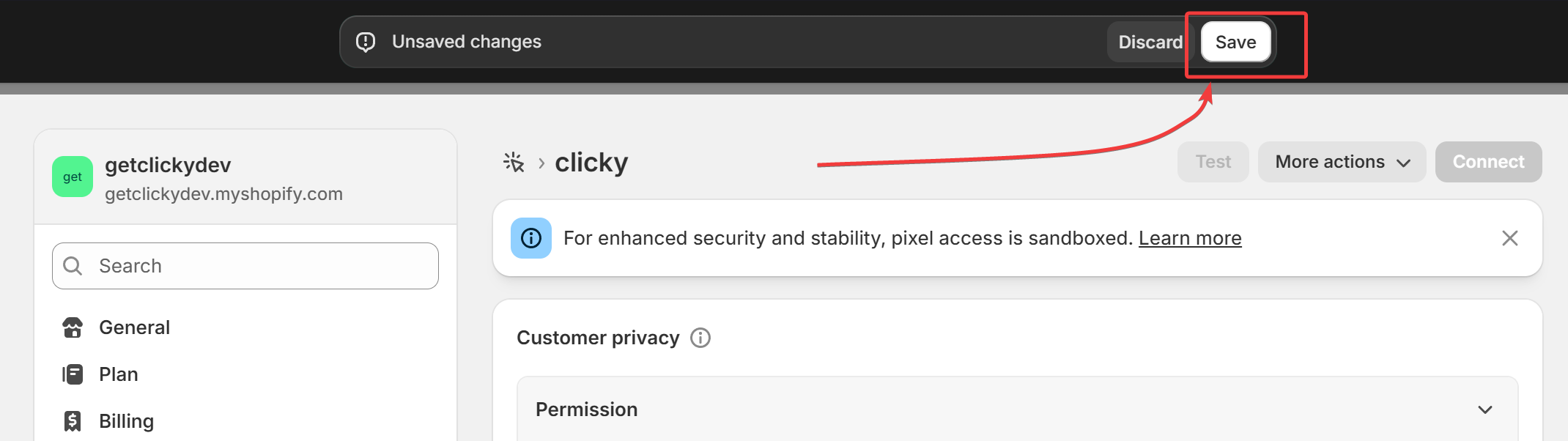Open the More actions dropdown
The width and height of the screenshot is (1568, 441).
(x=1342, y=162)
